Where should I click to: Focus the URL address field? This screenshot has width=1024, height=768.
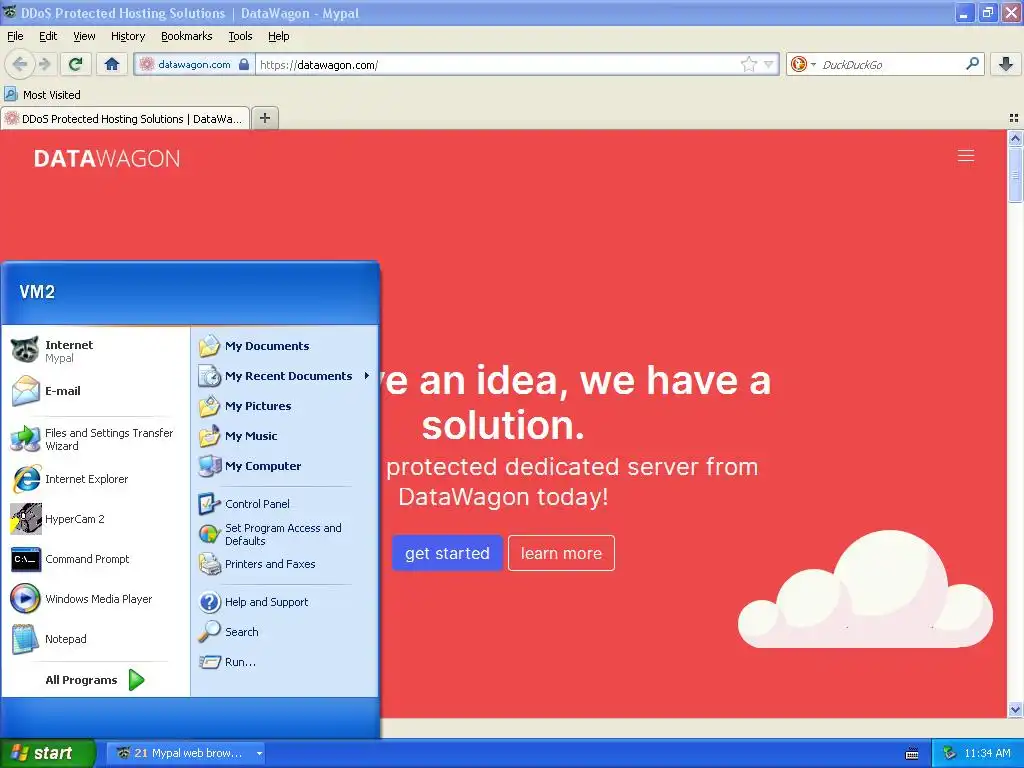click(496, 64)
